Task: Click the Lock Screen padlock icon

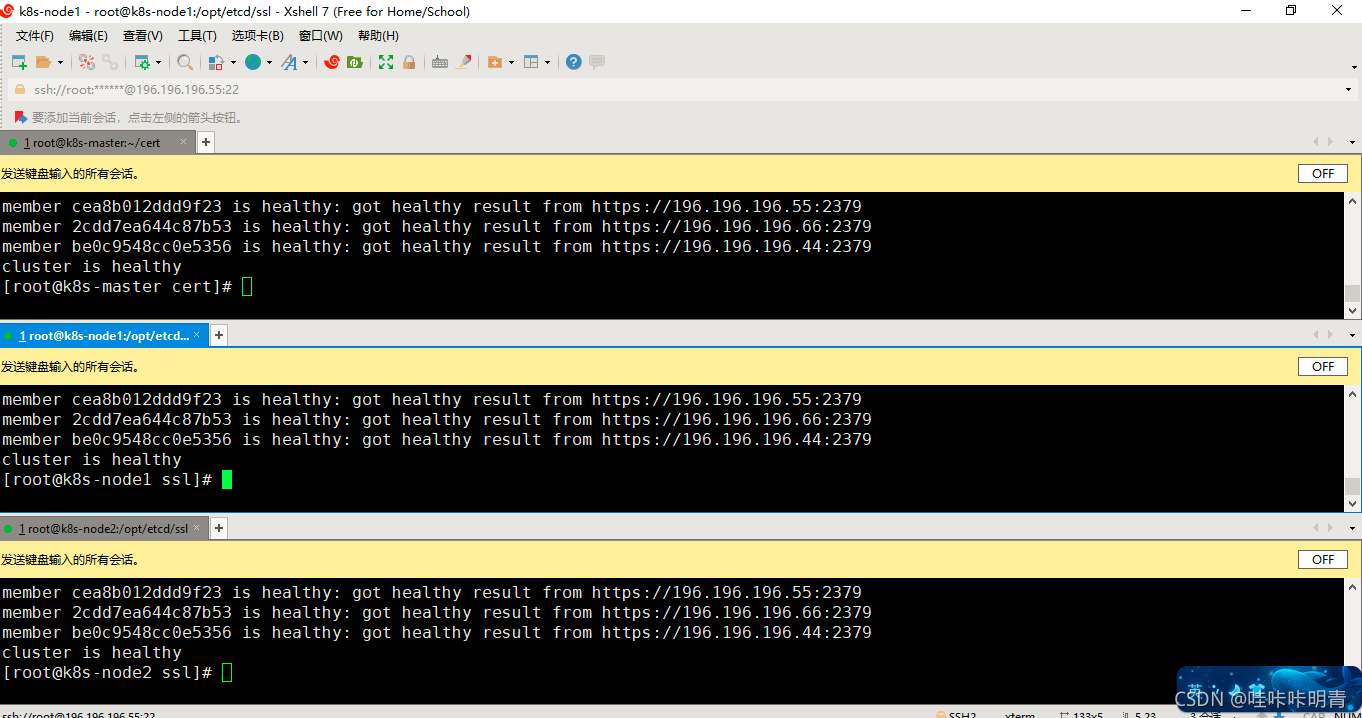Action: coord(409,62)
